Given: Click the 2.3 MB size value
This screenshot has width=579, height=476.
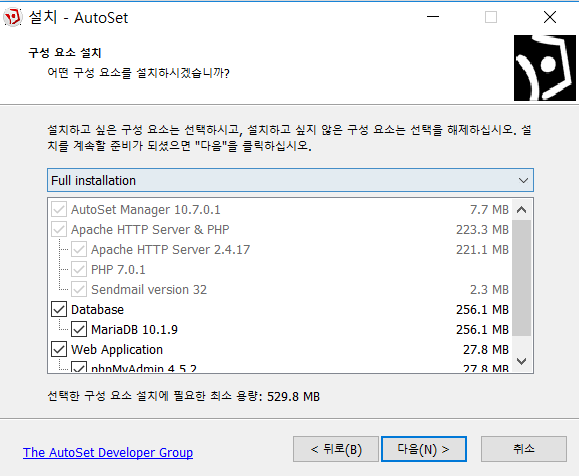Looking at the screenshot, I should (x=489, y=290).
